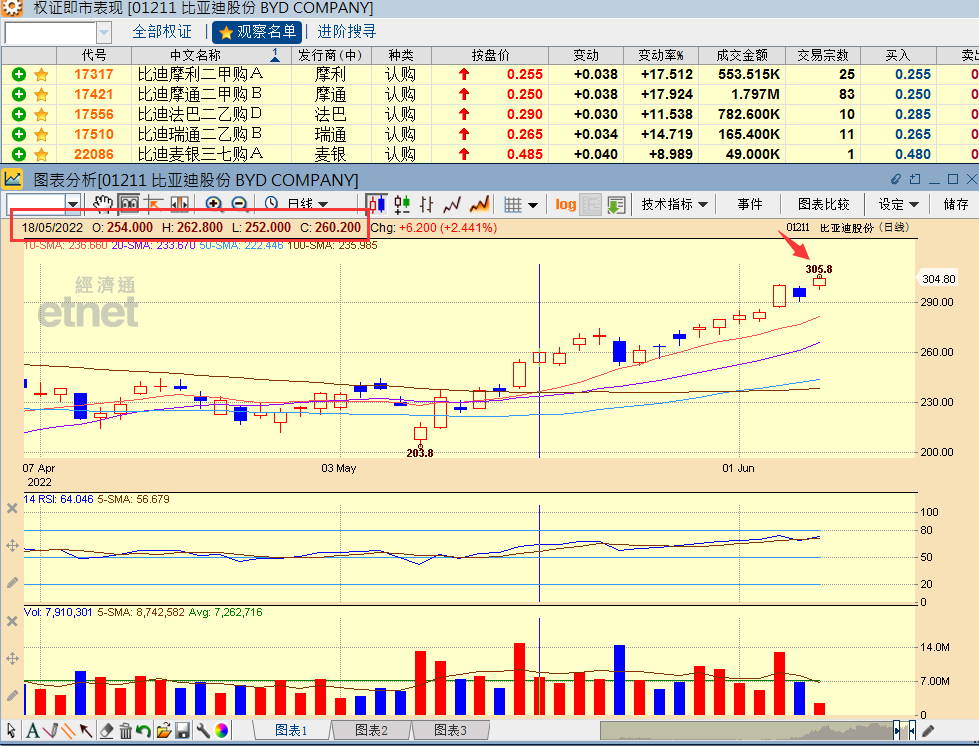Select the colored candlestick chart type icon
The image size is (979, 746).
[x=402, y=204]
